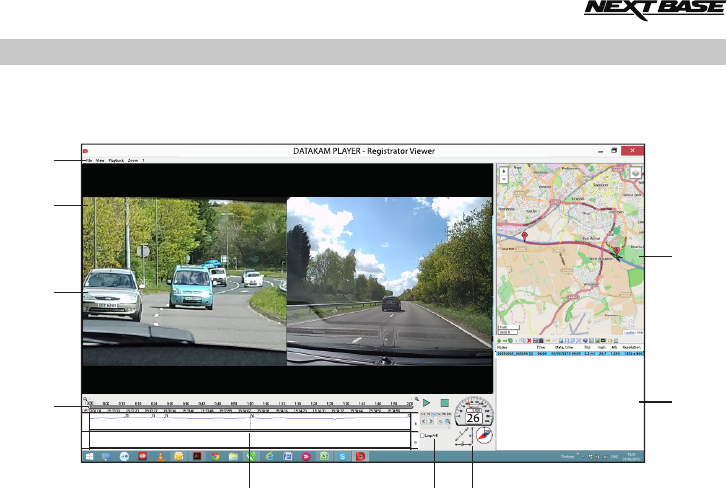
Task: Select the highlighted video file row
Action: pos(570,354)
